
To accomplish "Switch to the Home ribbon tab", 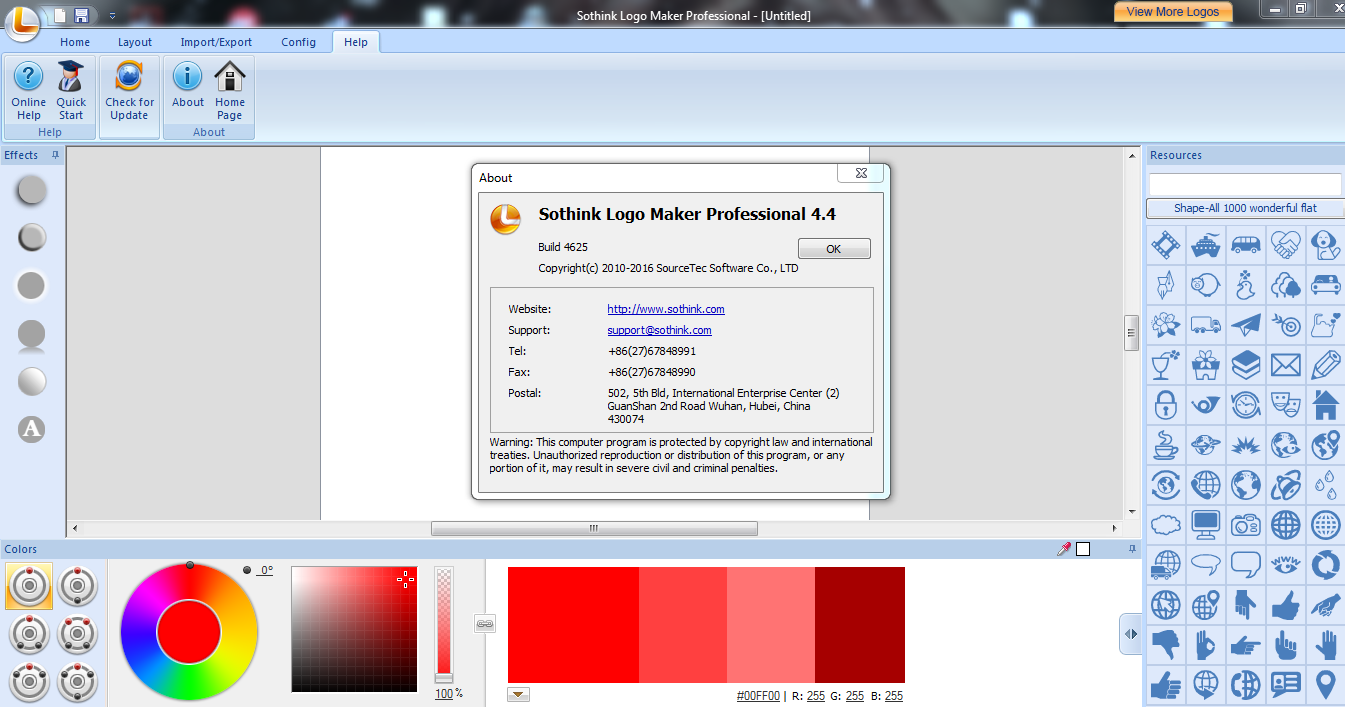I will click(75, 42).
